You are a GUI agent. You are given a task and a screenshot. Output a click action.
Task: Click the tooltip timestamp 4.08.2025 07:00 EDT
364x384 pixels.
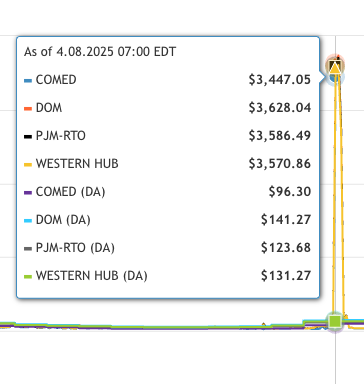pyautogui.click(x=116, y=52)
